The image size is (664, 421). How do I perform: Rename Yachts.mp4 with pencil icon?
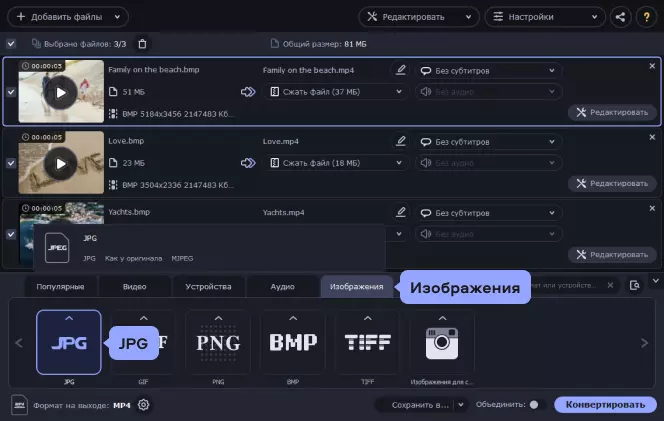pyautogui.click(x=401, y=212)
